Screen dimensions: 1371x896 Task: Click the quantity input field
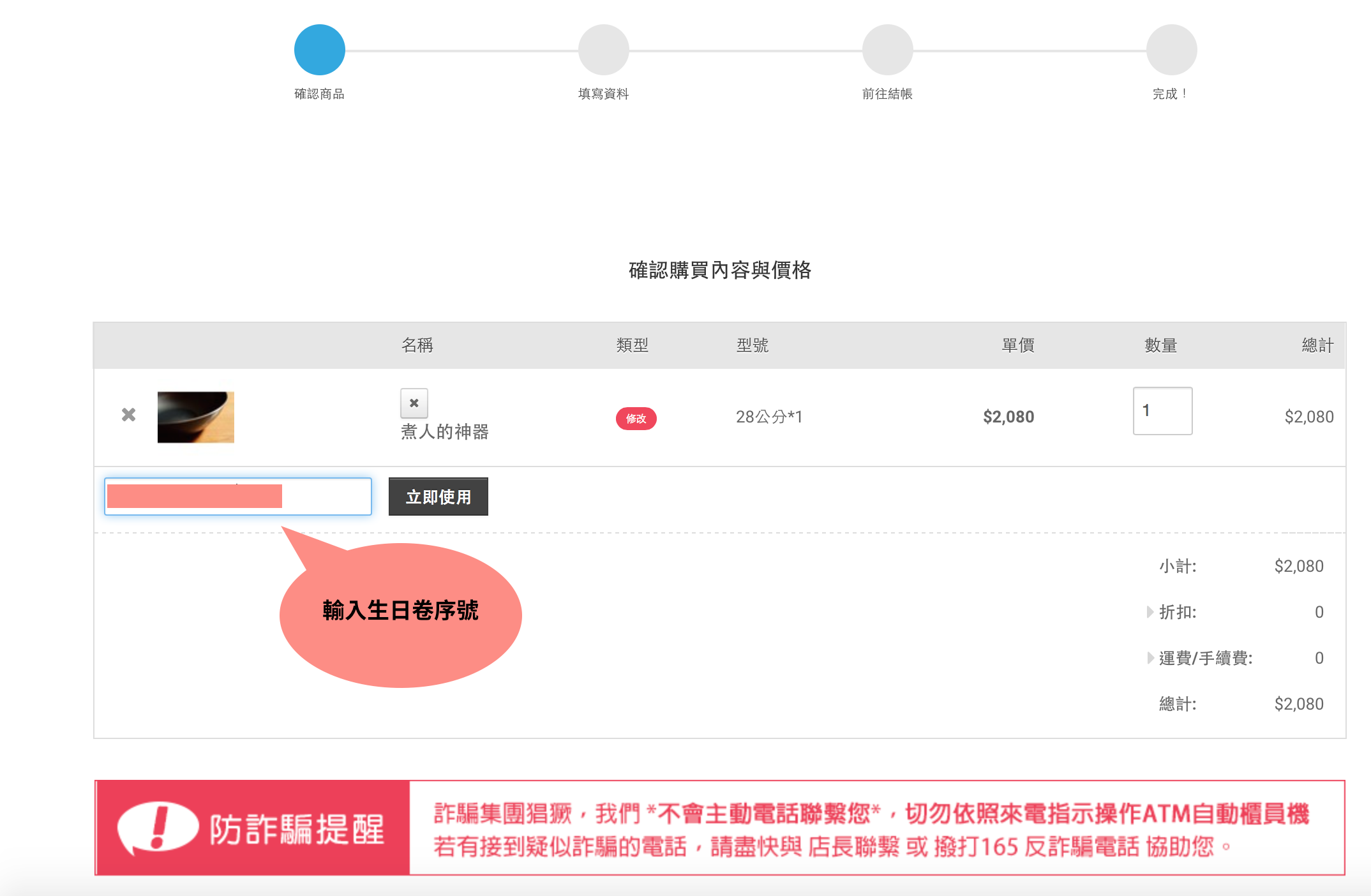point(1162,411)
